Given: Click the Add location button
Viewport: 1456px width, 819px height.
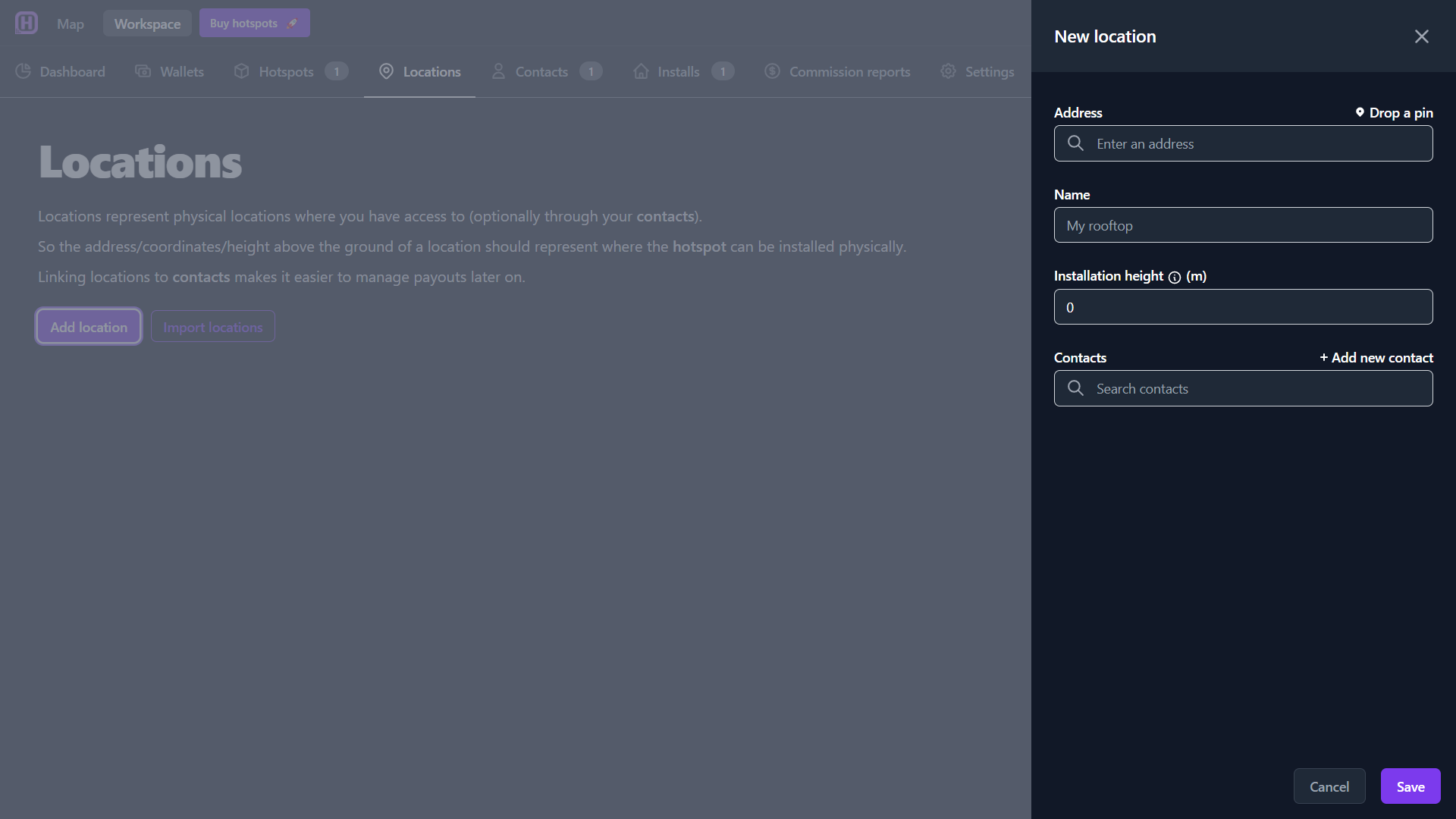Looking at the screenshot, I should click(x=89, y=327).
